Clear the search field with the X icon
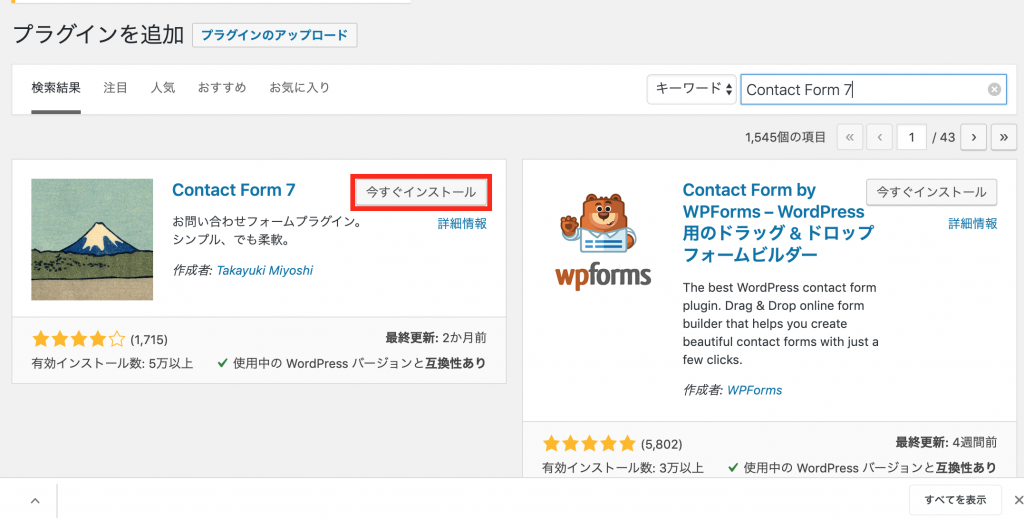 coord(994,89)
